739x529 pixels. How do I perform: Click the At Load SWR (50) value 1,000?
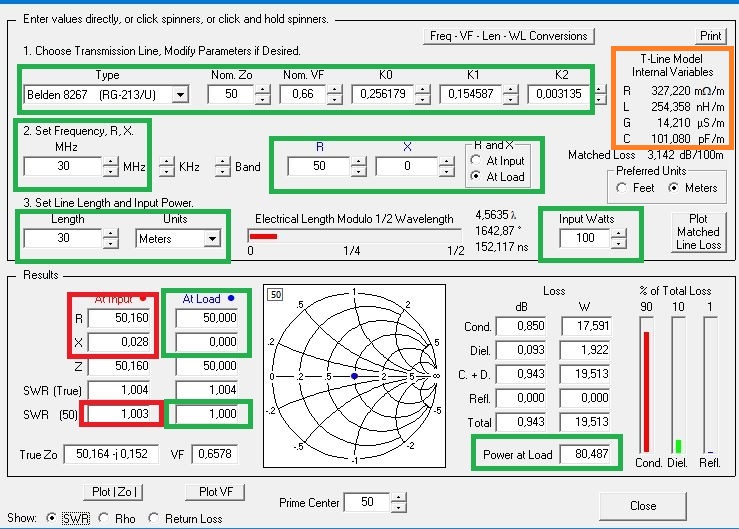[x=207, y=414]
